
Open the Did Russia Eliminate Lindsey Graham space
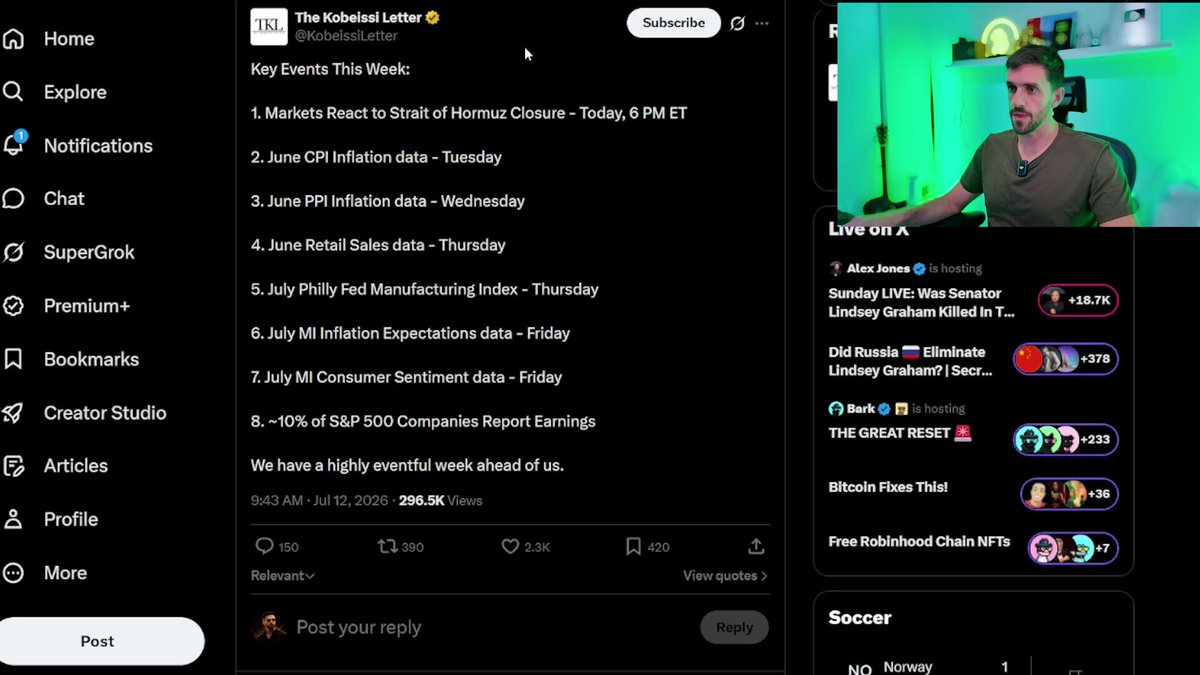coord(911,361)
